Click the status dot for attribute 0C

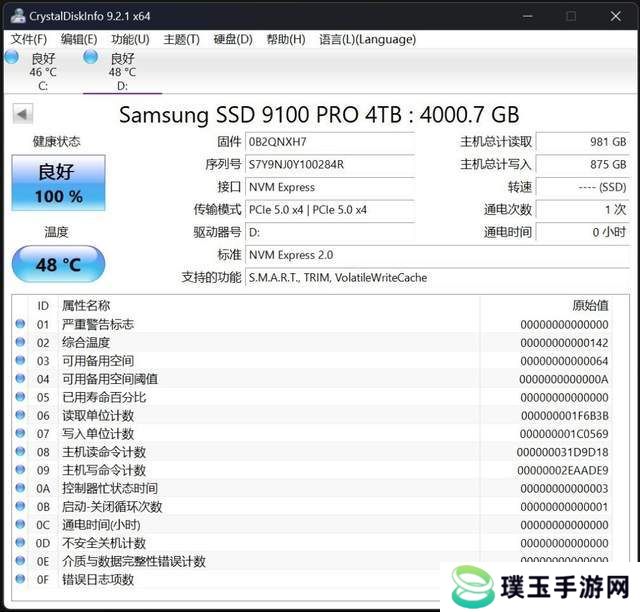20,524
